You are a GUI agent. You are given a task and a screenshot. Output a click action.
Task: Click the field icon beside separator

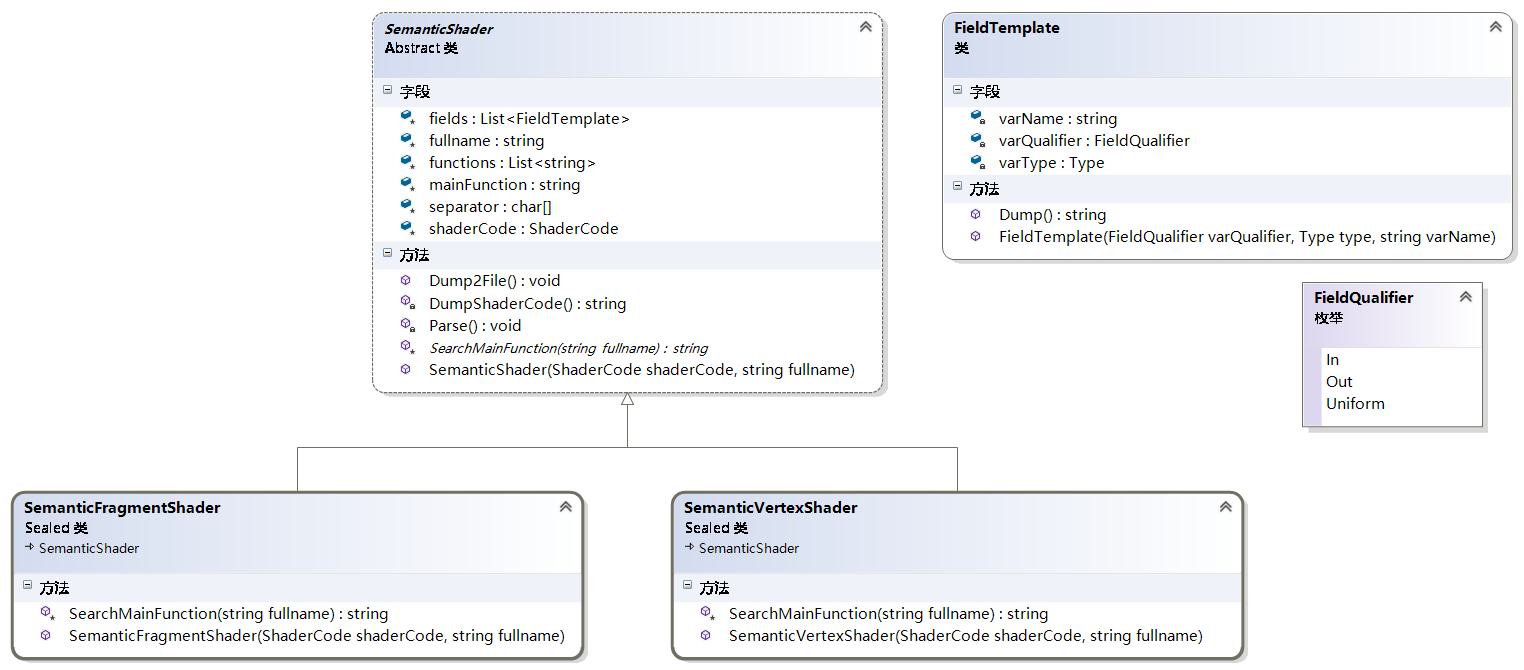pyautogui.click(x=407, y=206)
